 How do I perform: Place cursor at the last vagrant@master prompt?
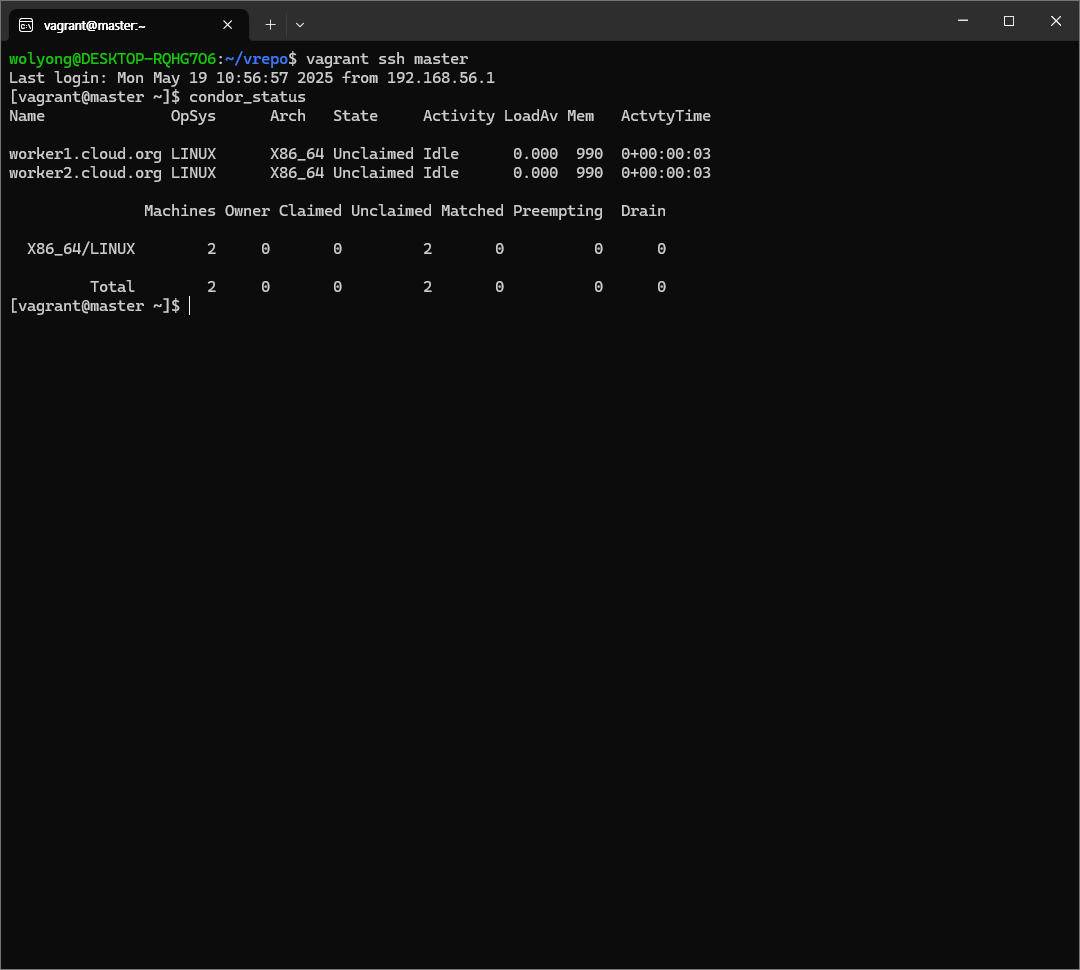(189, 306)
